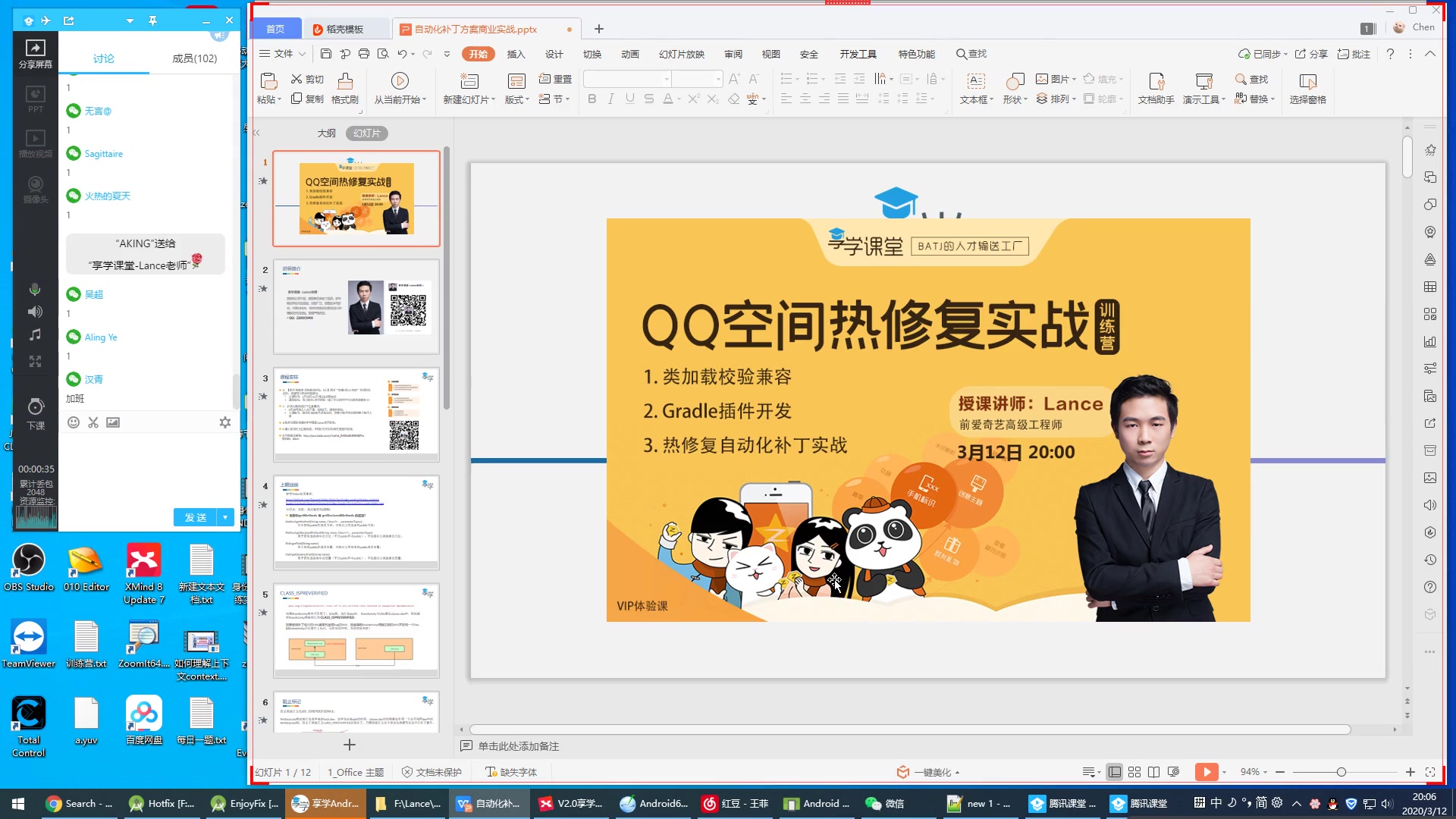Open Print Preview icon in quick toolbar
This screenshot has height=819, width=1456.
(383, 54)
